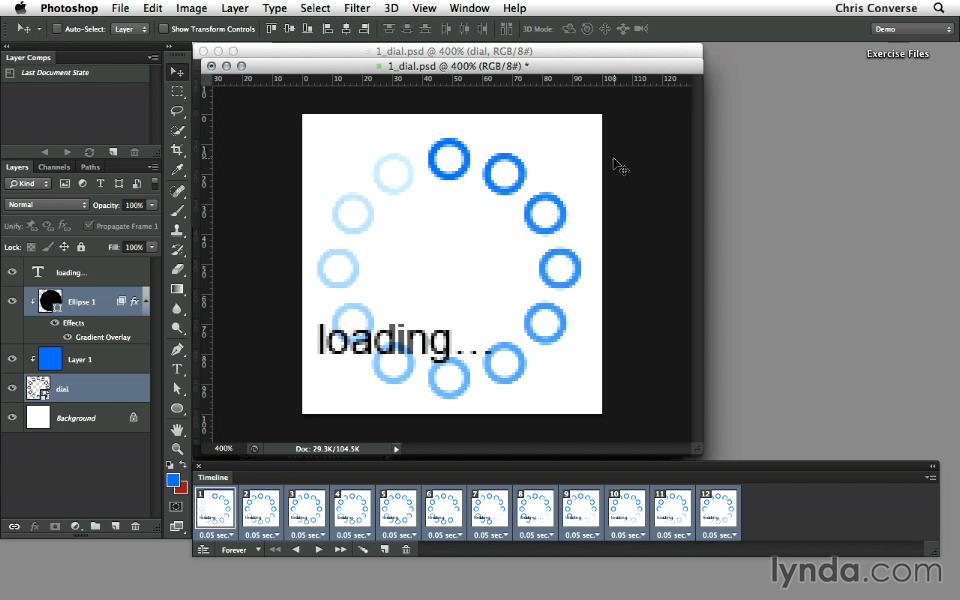Click the Clone Stamp tool
This screenshot has width=960, height=600.
[x=177, y=230]
